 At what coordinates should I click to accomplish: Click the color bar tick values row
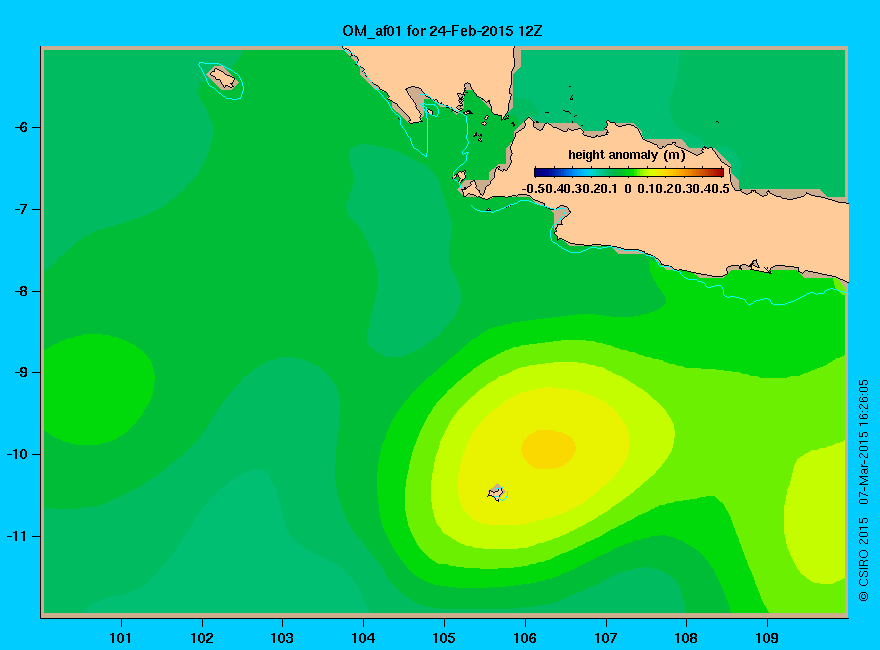pyautogui.click(x=626, y=189)
